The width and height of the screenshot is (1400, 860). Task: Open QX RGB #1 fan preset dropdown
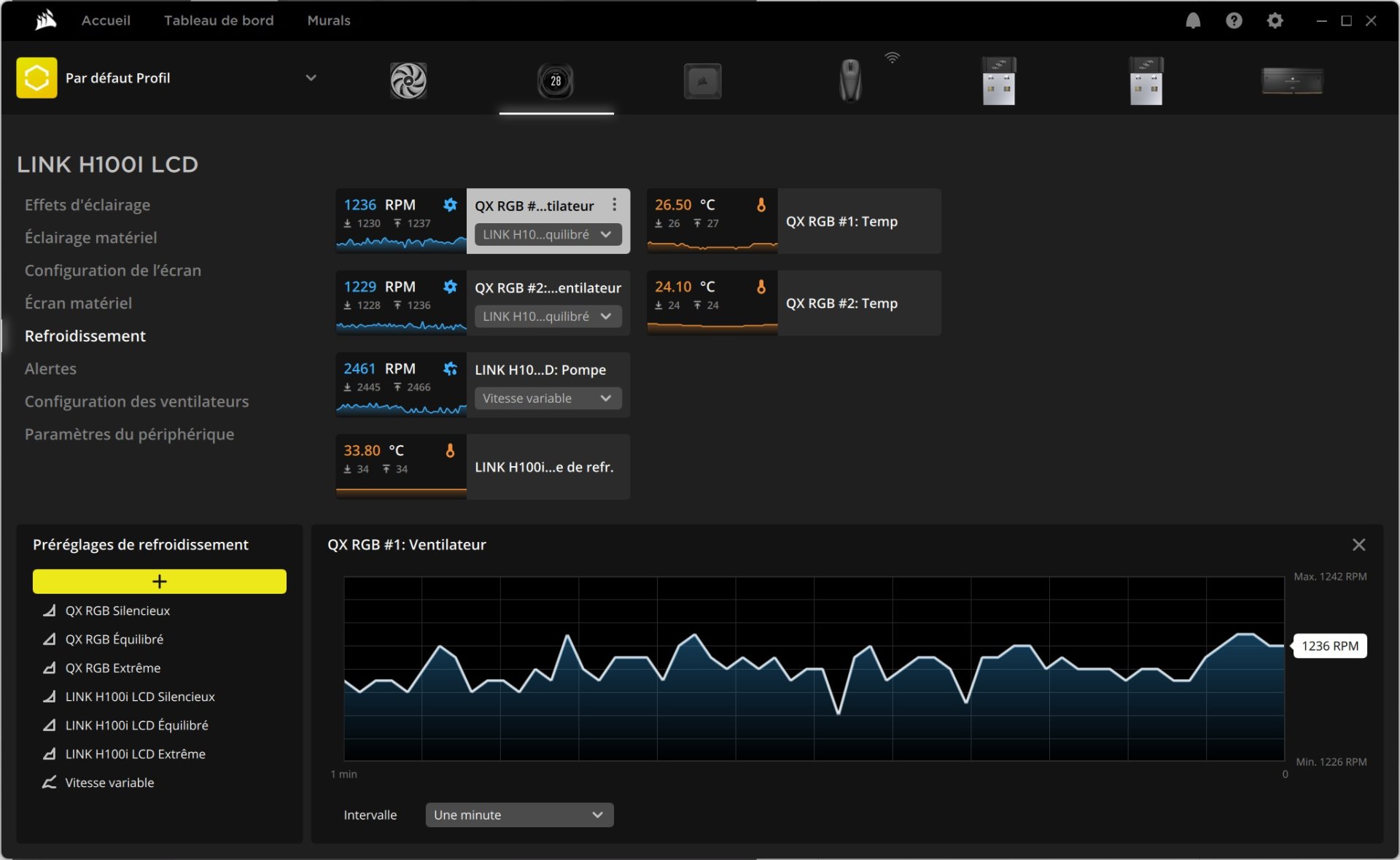pyautogui.click(x=548, y=235)
